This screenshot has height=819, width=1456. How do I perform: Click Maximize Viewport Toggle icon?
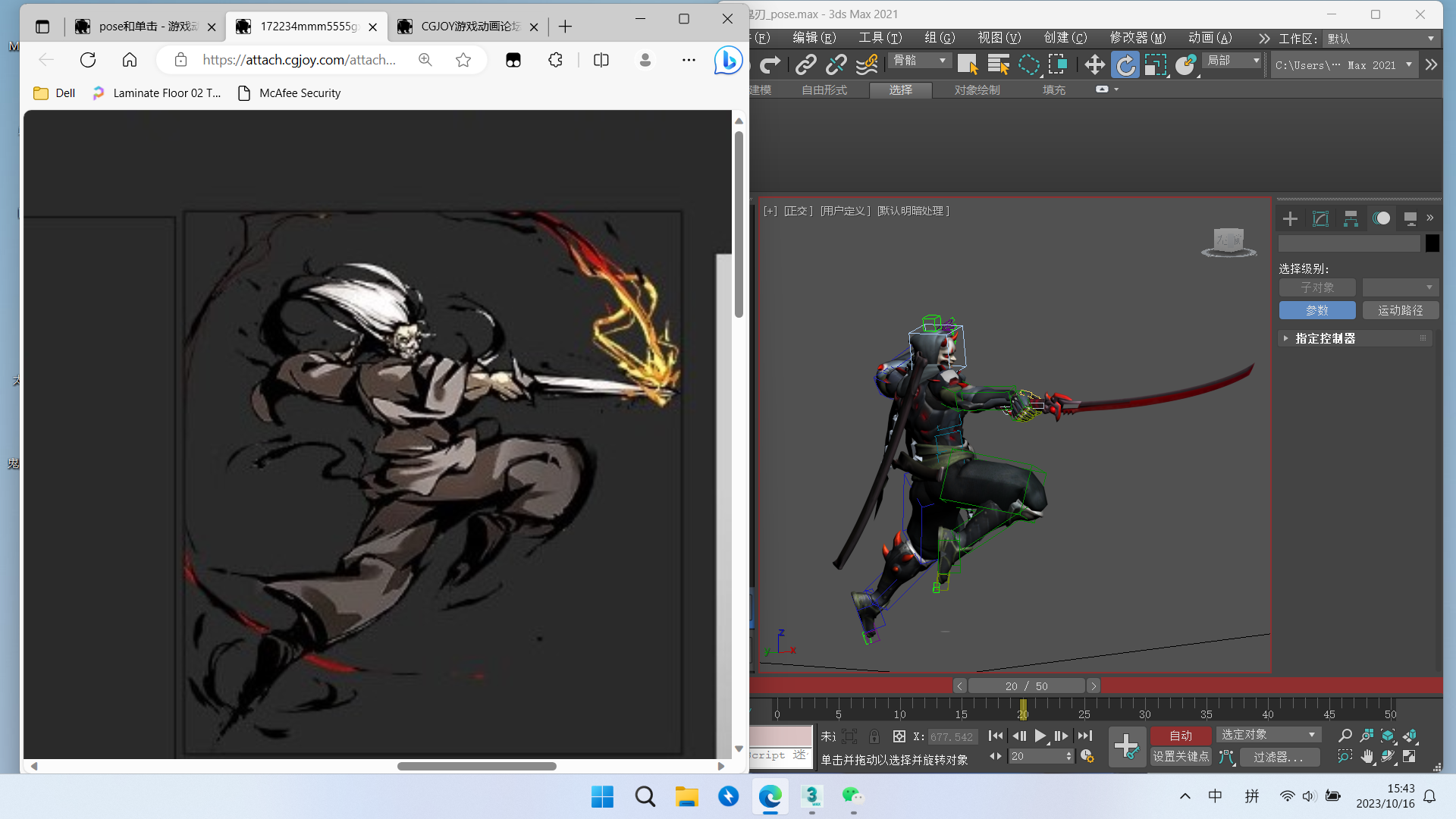coord(1409,756)
